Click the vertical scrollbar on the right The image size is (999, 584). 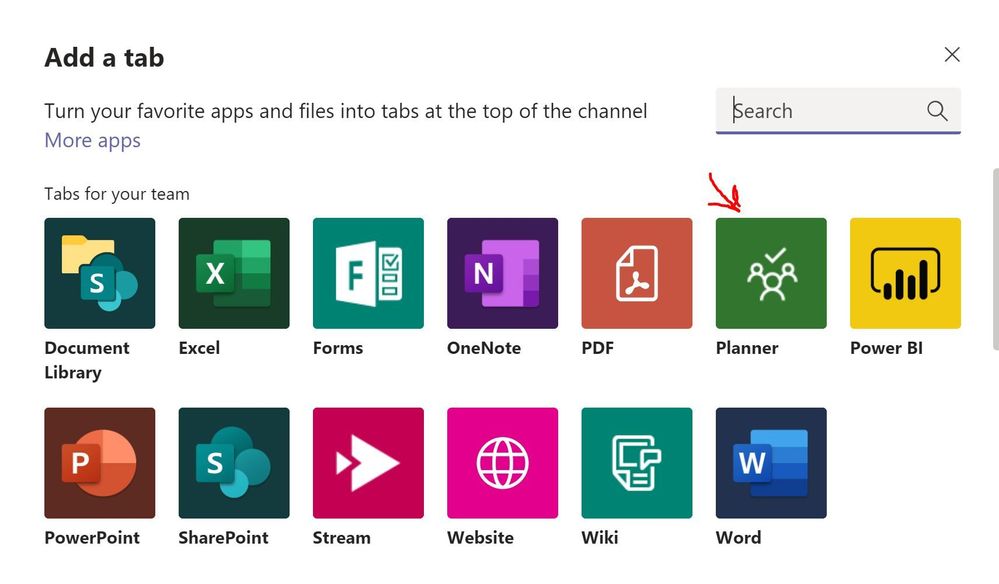(x=995, y=259)
